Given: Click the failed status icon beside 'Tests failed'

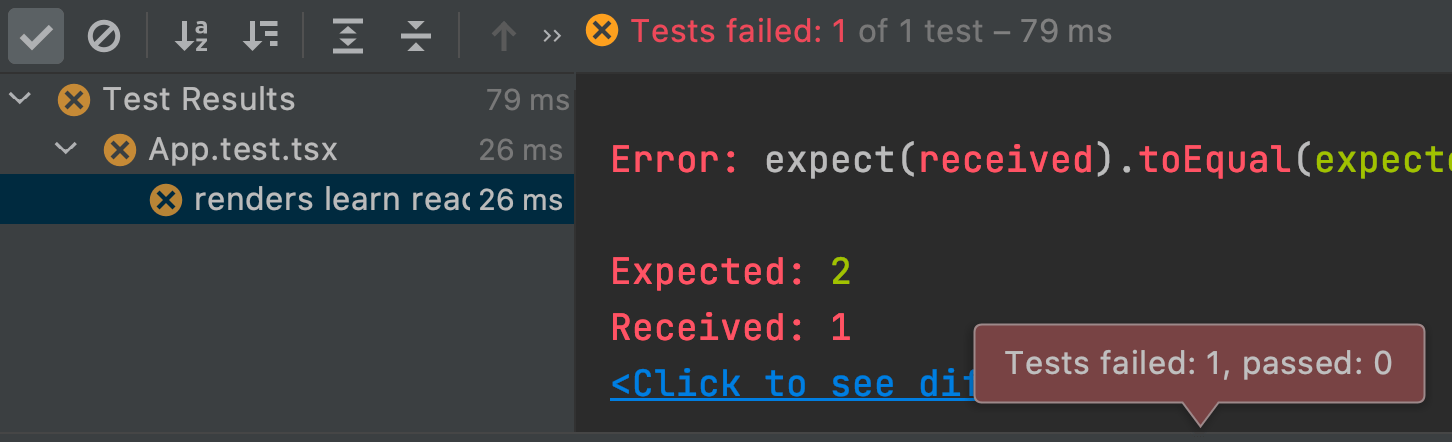Looking at the screenshot, I should [x=602, y=31].
